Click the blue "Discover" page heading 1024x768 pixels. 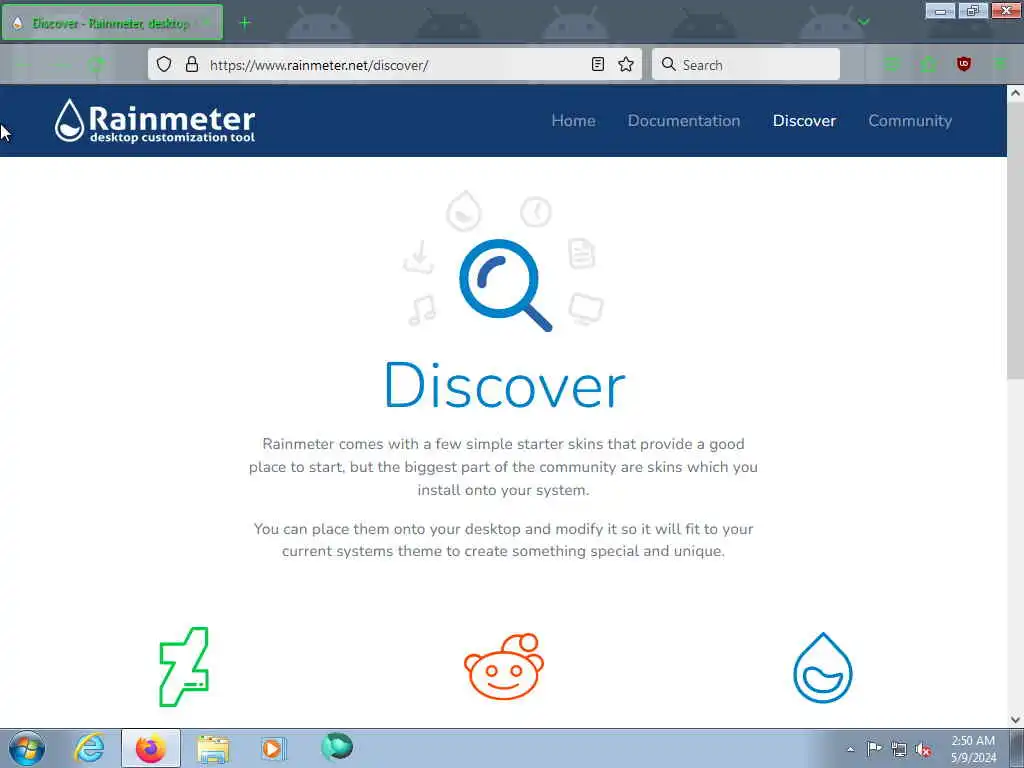[x=505, y=385]
